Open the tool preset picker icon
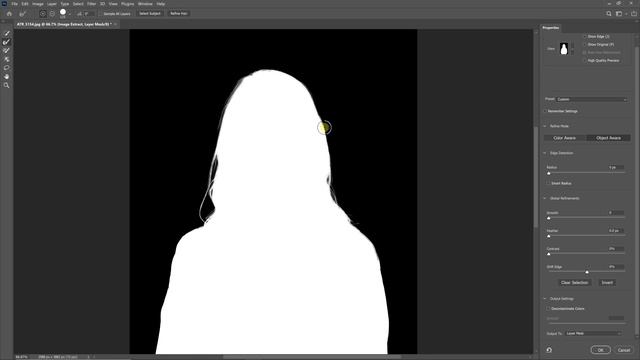Image resolution: width=640 pixels, height=360 pixels. point(22,13)
